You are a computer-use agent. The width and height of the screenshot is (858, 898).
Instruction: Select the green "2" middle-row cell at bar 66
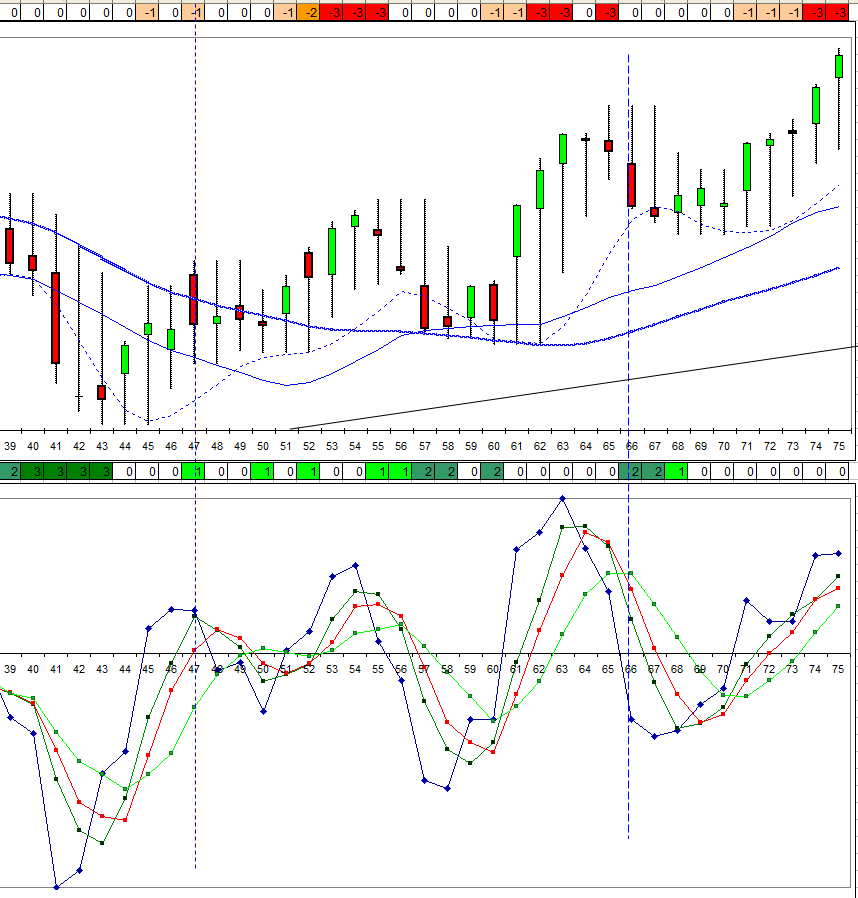coord(630,472)
